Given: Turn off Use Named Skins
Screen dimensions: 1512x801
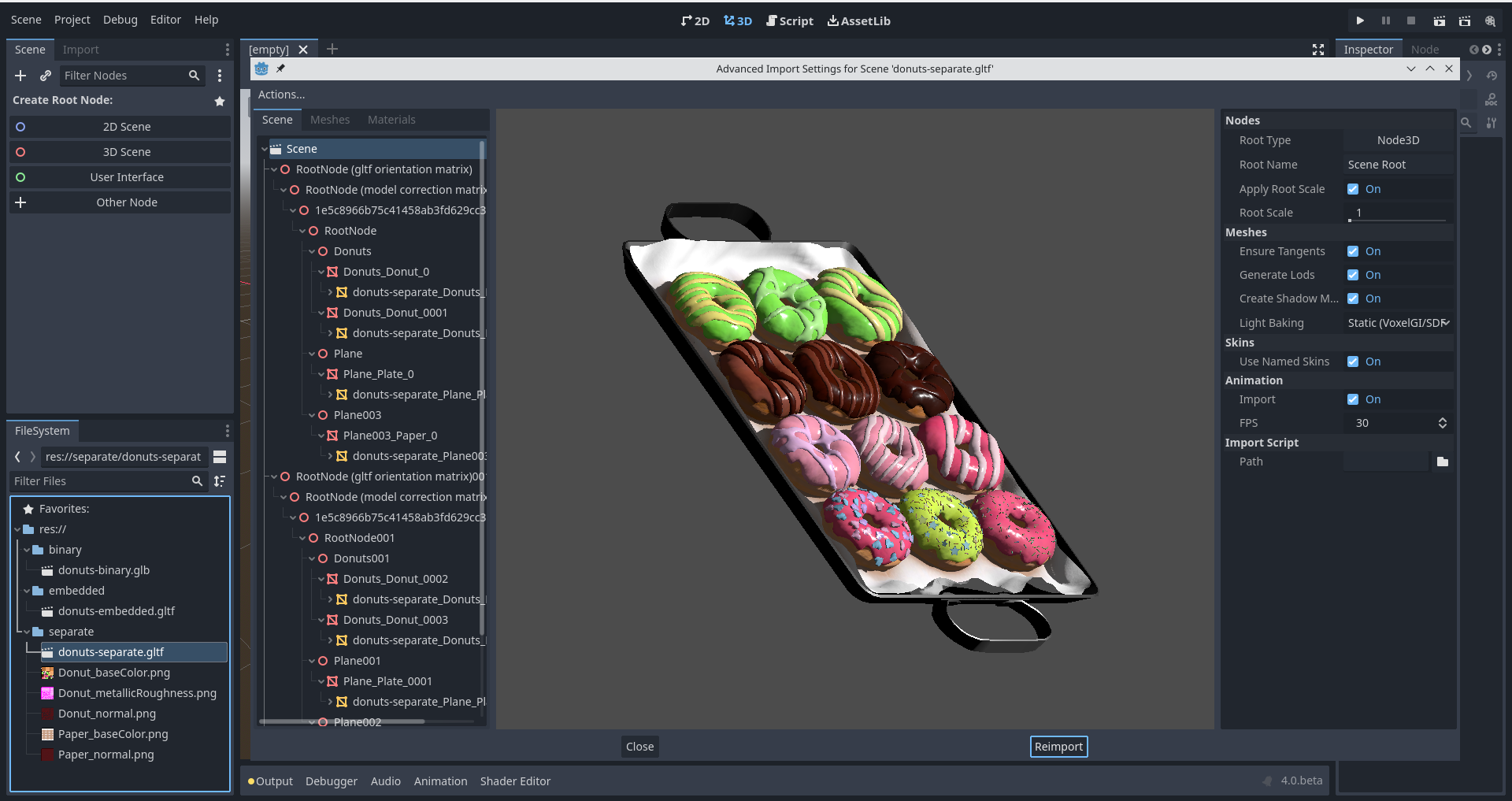Looking at the screenshot, I should coord(1354,362).
